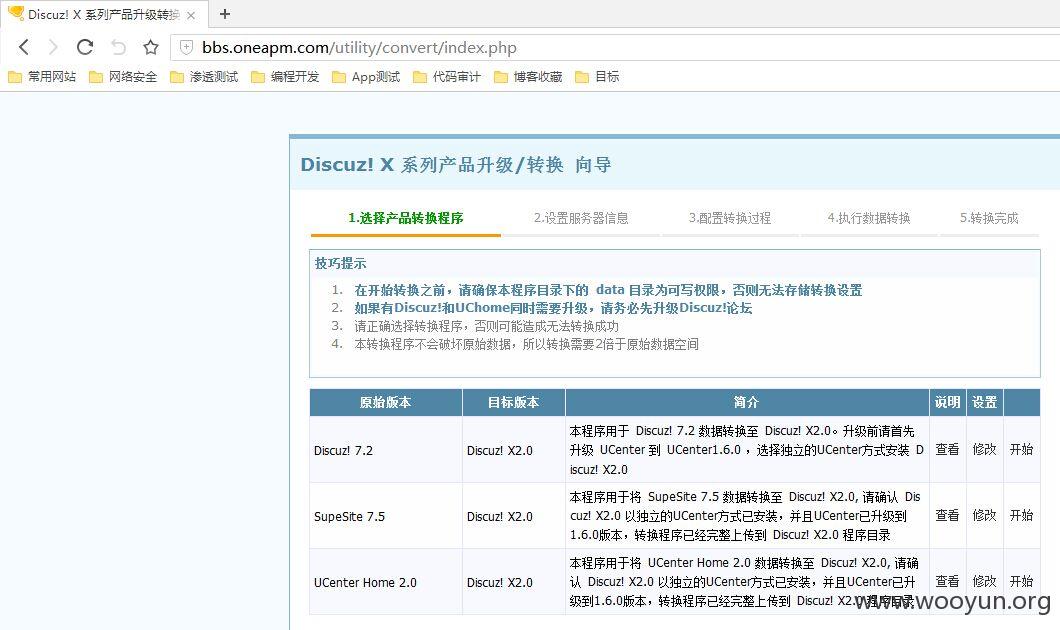The width and height of the screenshot is (1060, 630).
Task: Click tip 3 about choosing correct program
Action: coord(487,326)
